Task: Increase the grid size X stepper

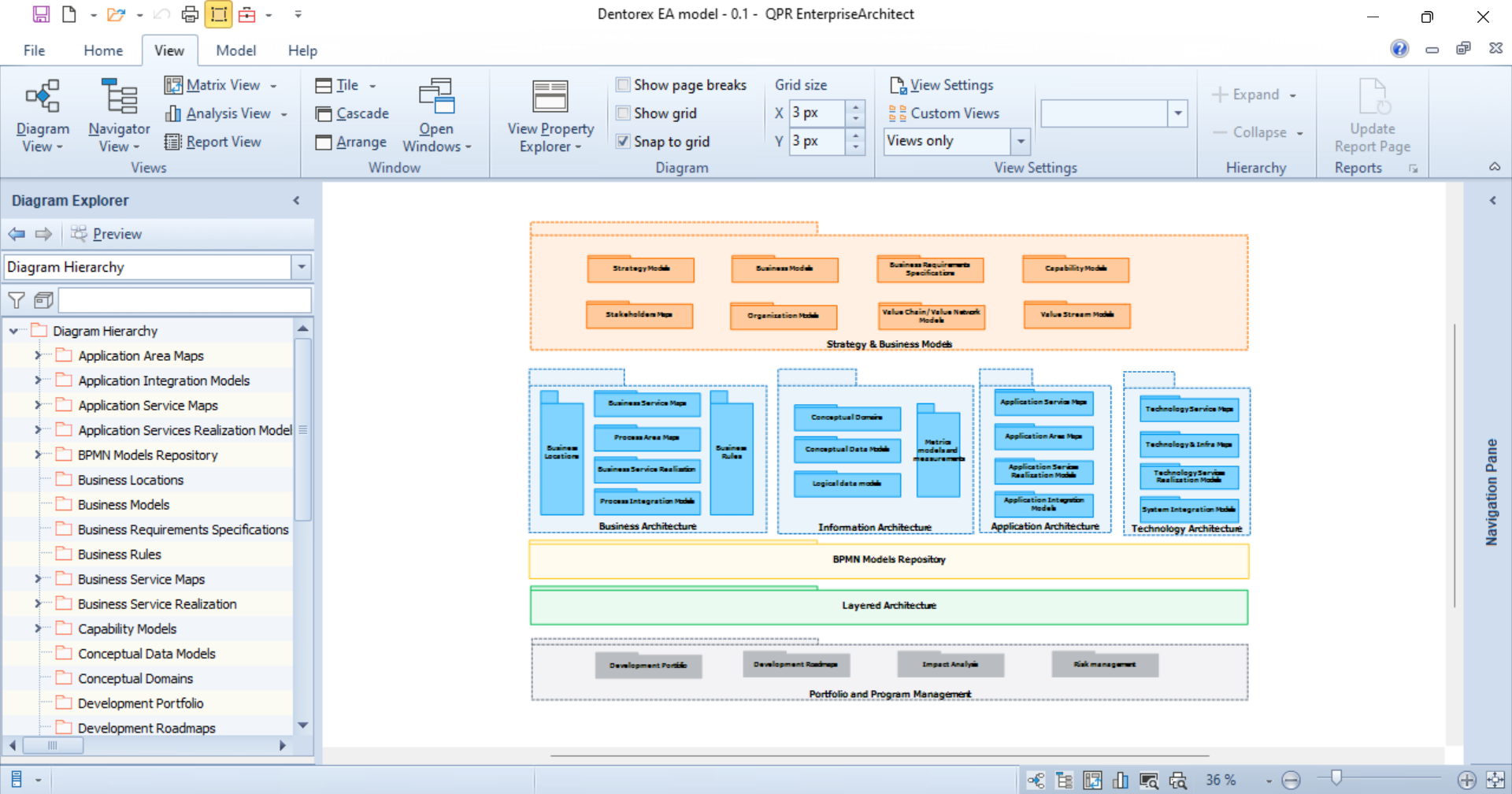Action: [856, 106]
